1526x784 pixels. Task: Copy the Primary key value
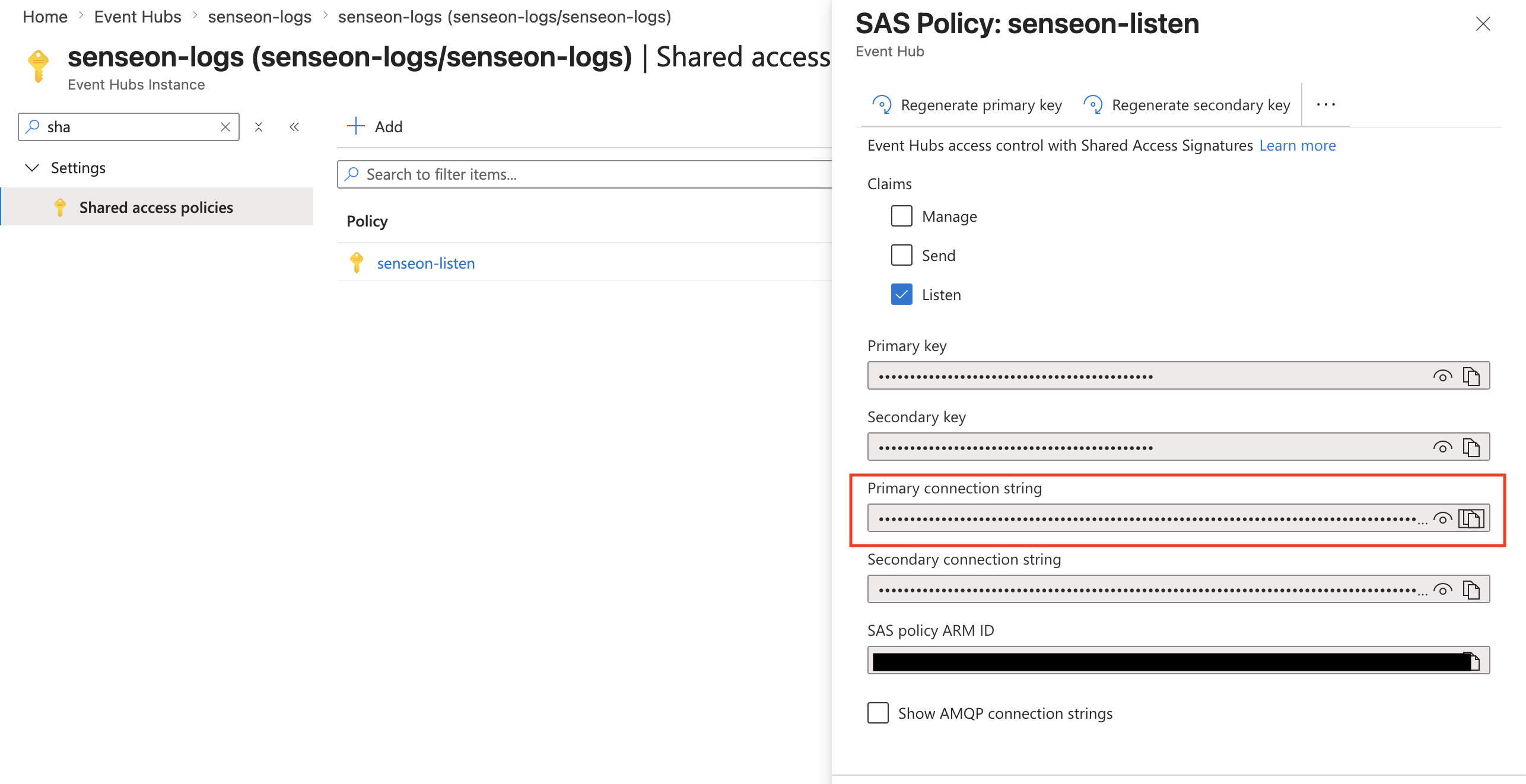[1471, 376]
